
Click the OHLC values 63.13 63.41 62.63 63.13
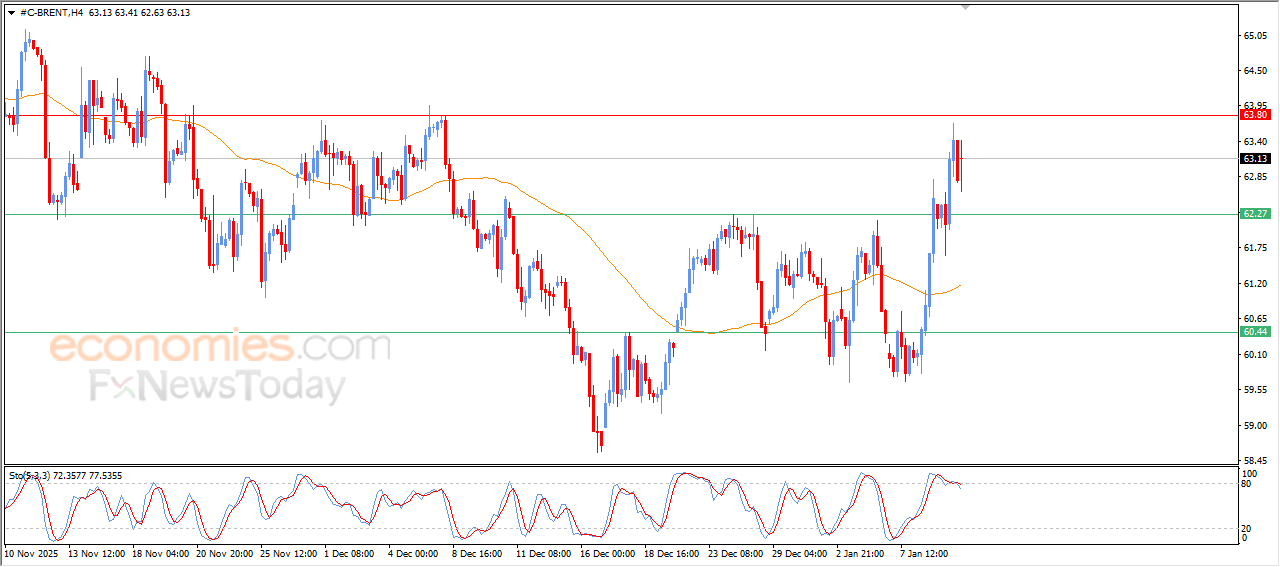click(x=139, y=13)
